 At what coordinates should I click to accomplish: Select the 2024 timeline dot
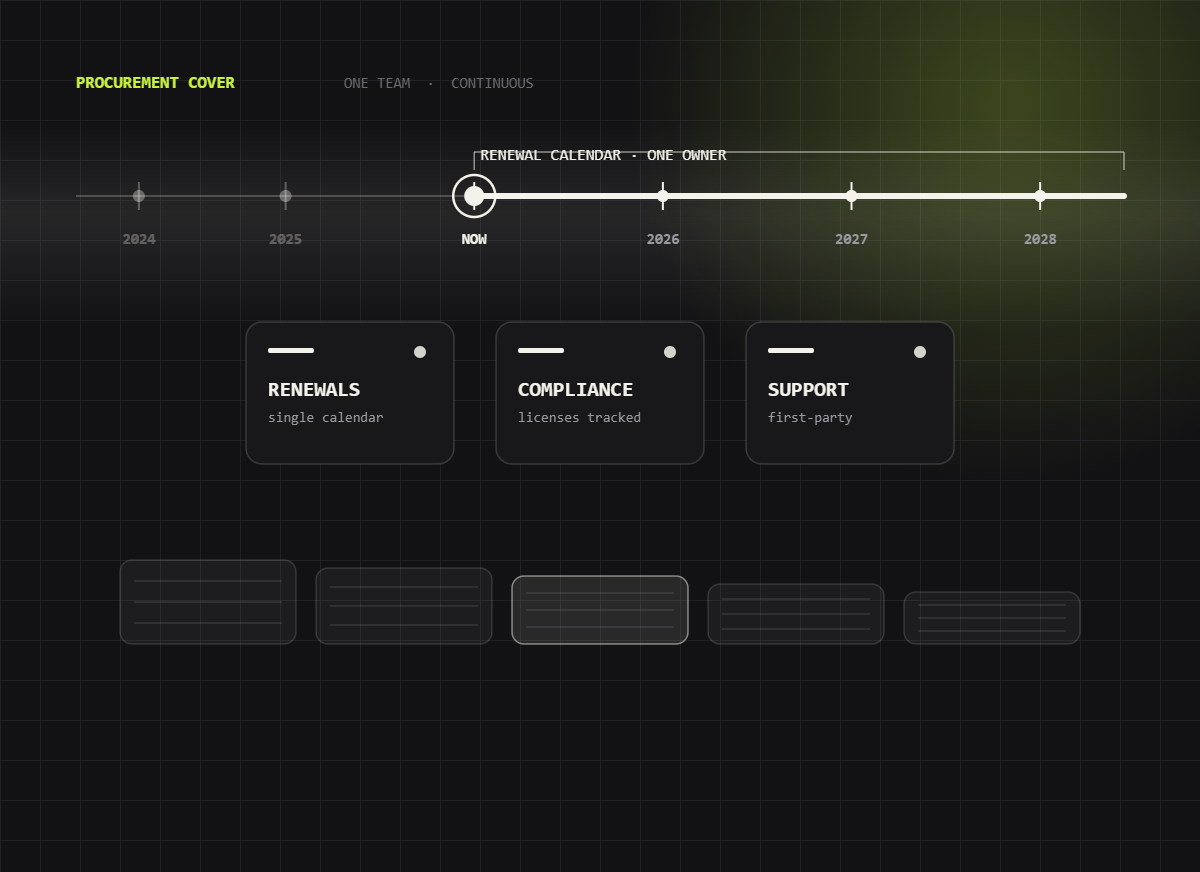pyautogui.click(x=139, y=196)
